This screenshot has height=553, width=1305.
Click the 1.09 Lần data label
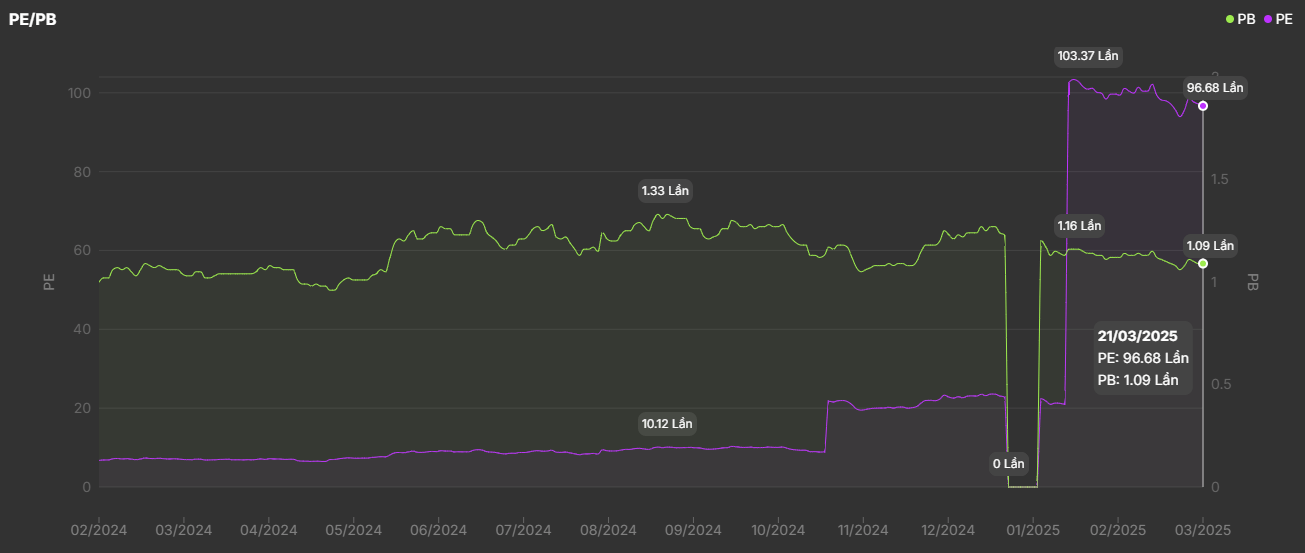(x=1210, y=245)
